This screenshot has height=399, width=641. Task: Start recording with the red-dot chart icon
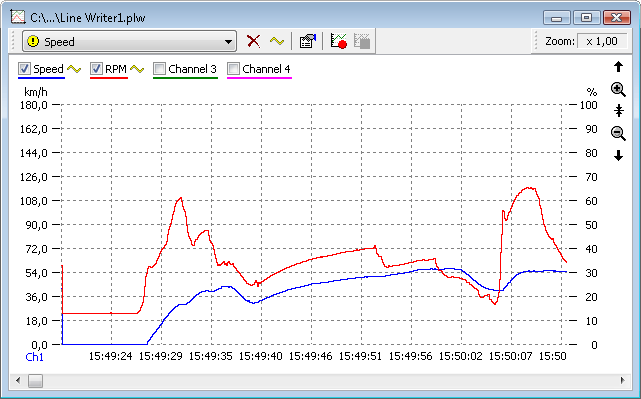pyautogui.click(x=339, y=41)
